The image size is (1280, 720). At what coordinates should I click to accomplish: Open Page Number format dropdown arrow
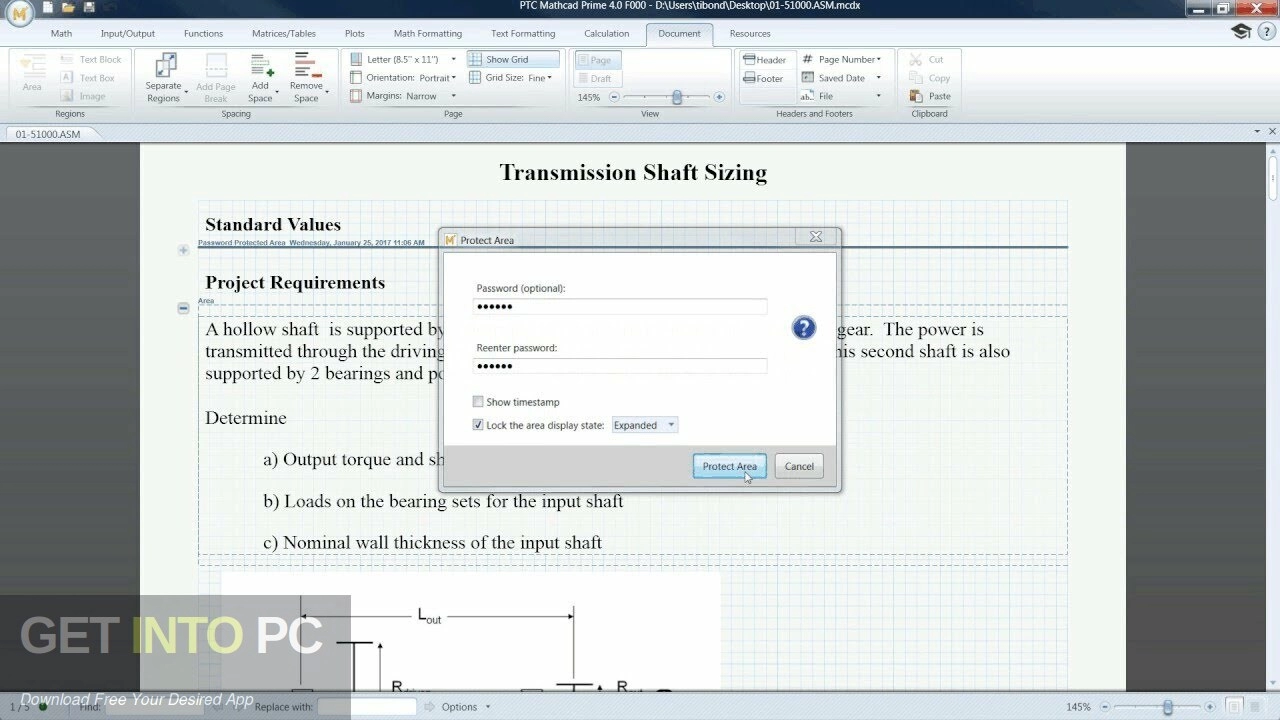878,60
